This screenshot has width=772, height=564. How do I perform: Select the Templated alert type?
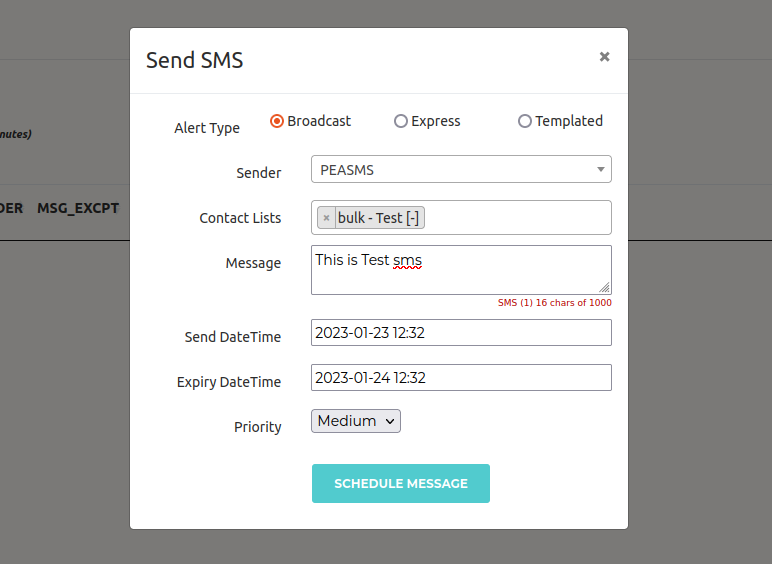[x=525, y=121]
